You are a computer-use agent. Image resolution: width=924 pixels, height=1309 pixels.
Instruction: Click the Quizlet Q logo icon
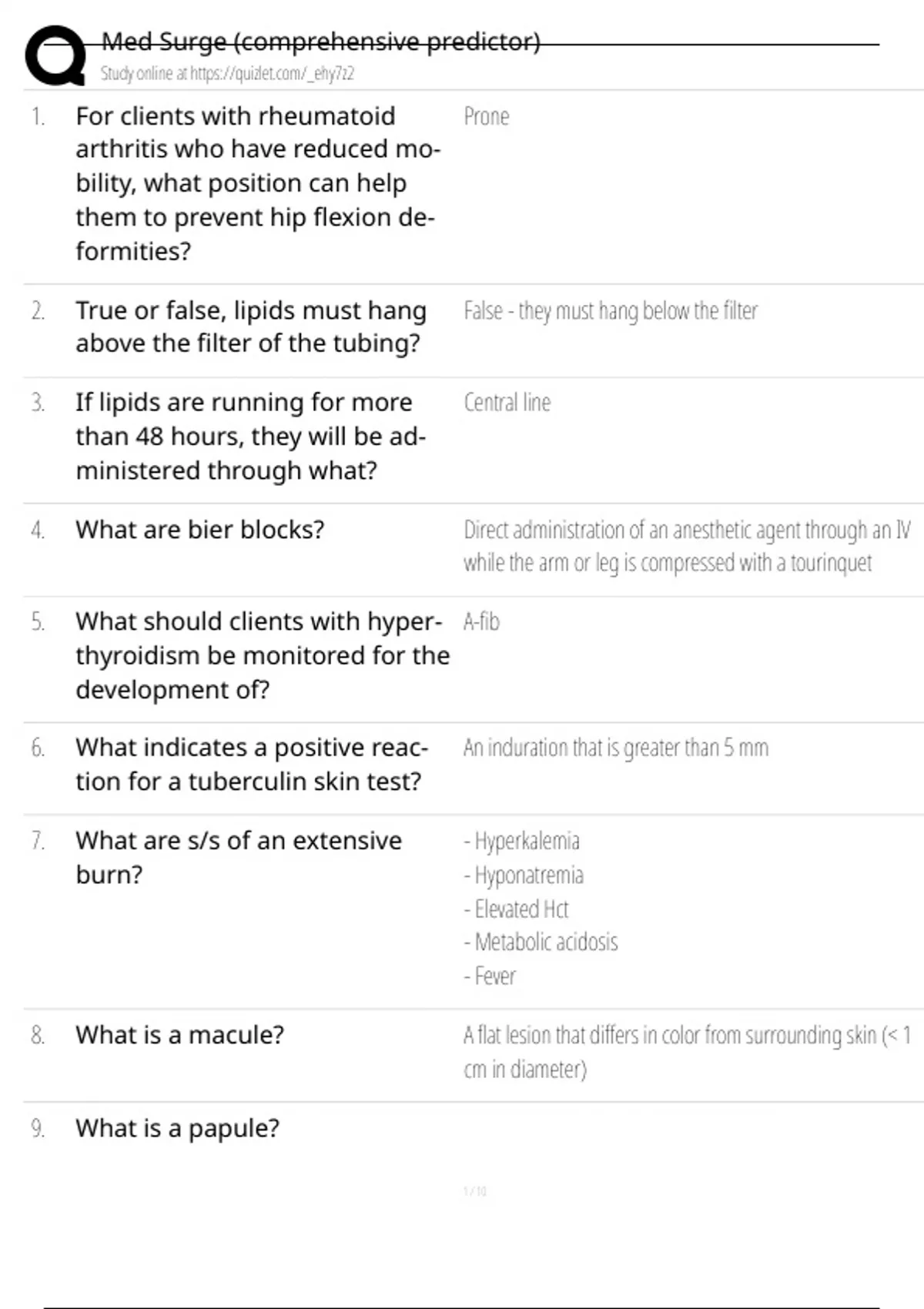click(55, 56)
